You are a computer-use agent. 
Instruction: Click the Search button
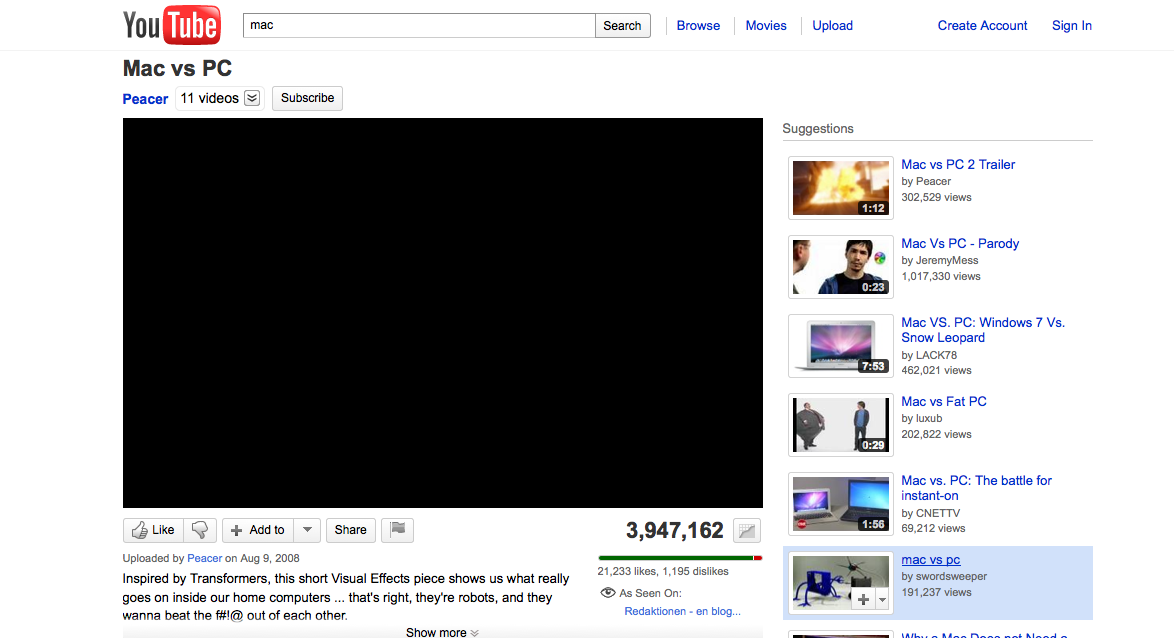click(x=622, y=25)
